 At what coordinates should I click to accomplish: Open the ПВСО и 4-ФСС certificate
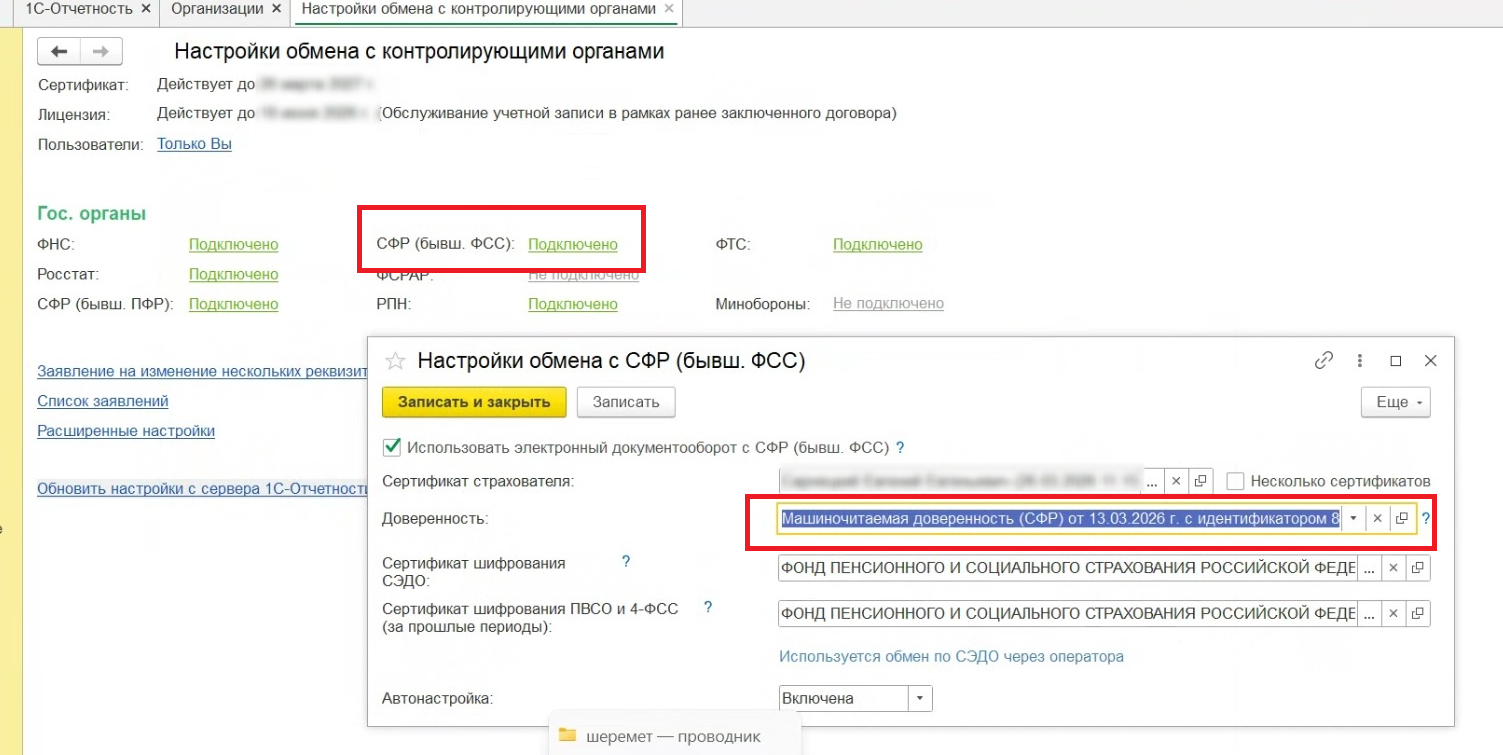click(1418, 613)
